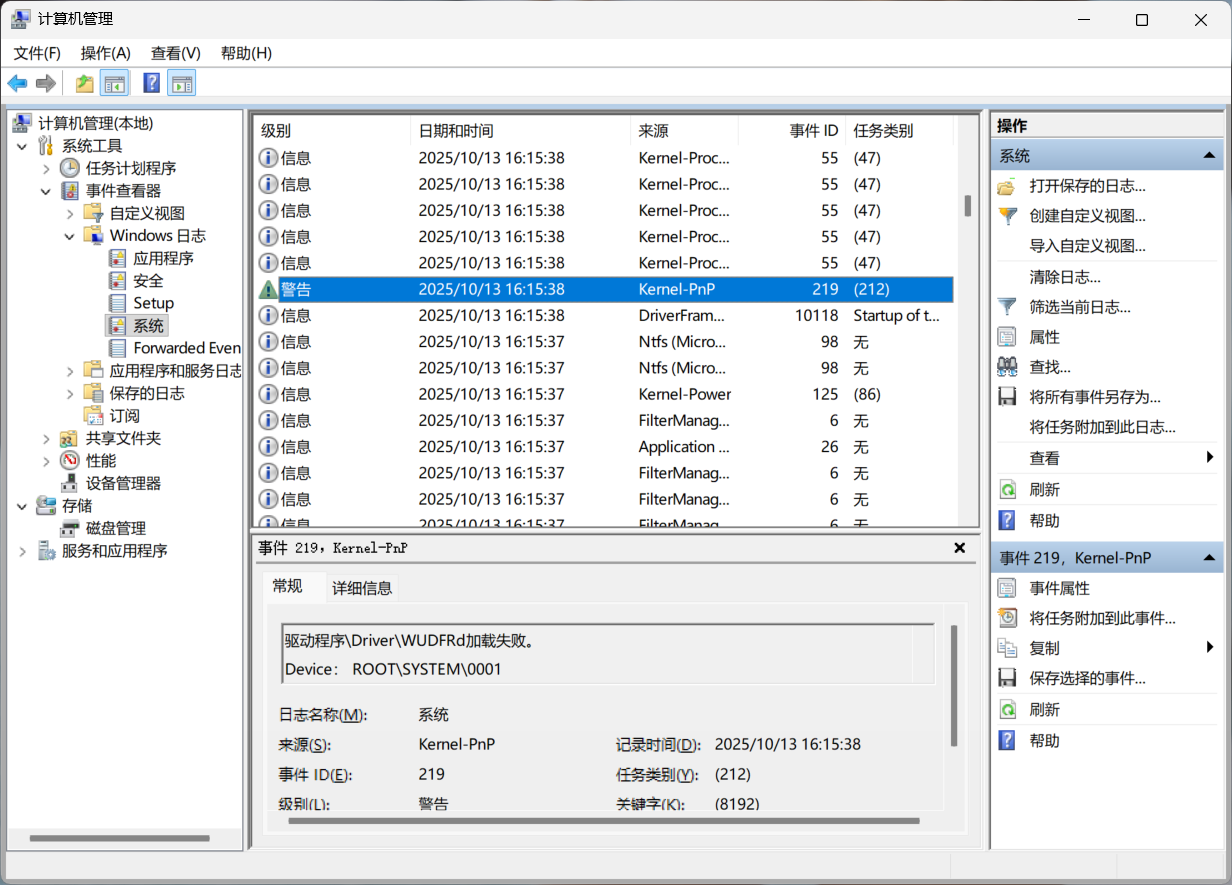Viewport: 1232px width, 885px height.
Task: Click 清除日志... action
Action: pyautogui.click(x=1065, y=277)
